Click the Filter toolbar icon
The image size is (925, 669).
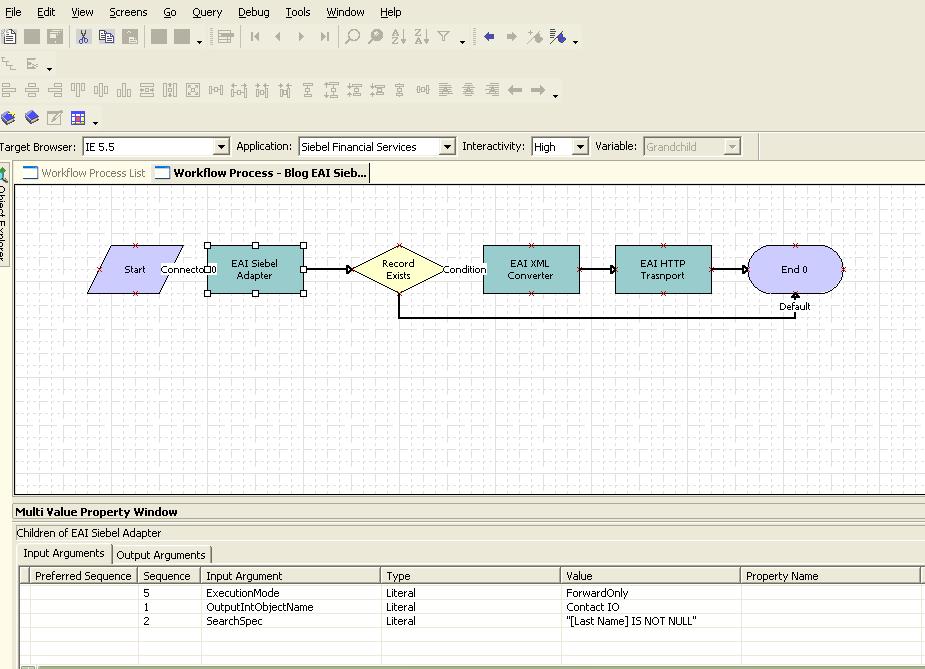click(443, 36)
